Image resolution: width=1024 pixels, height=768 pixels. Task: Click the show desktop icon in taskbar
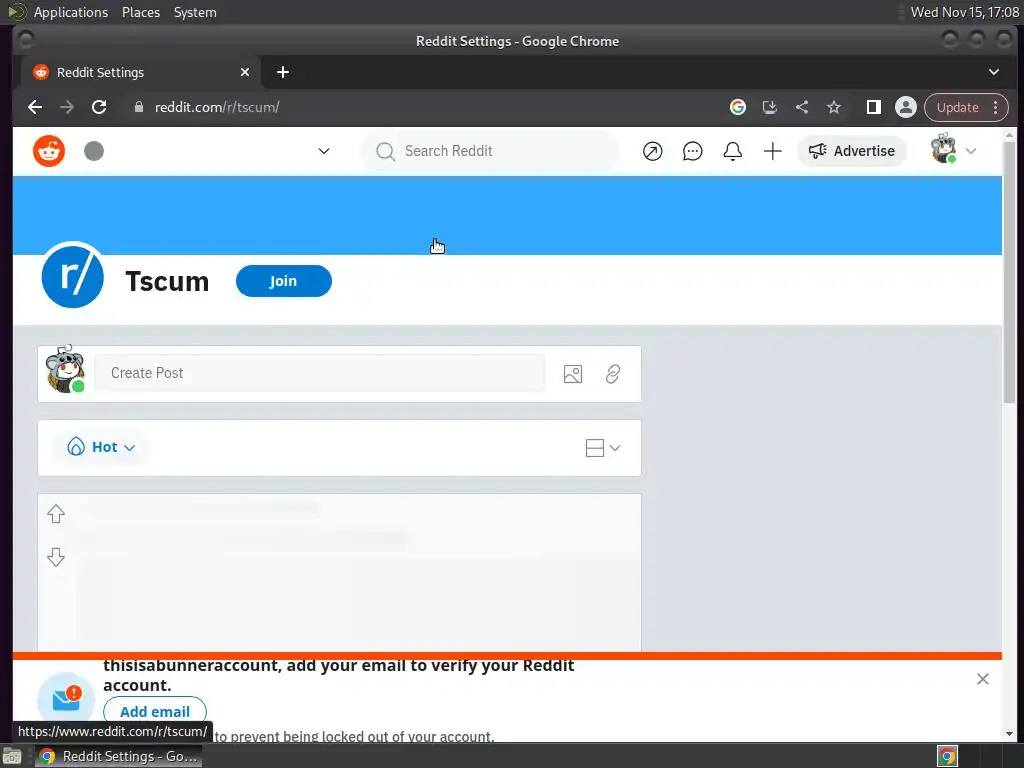click(x=12, y=757)
